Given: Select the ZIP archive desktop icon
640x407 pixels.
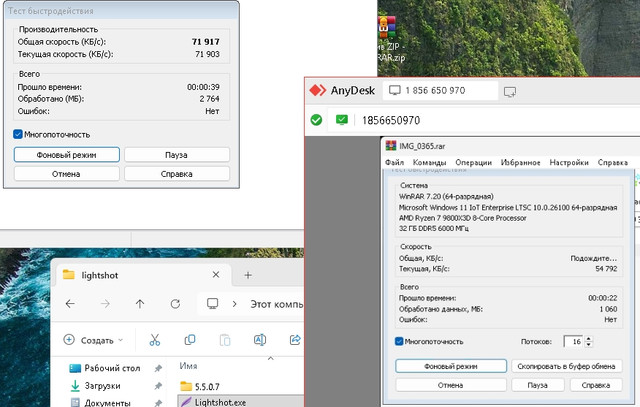Looking at the screenshot, I should click(x=387, y=39).
